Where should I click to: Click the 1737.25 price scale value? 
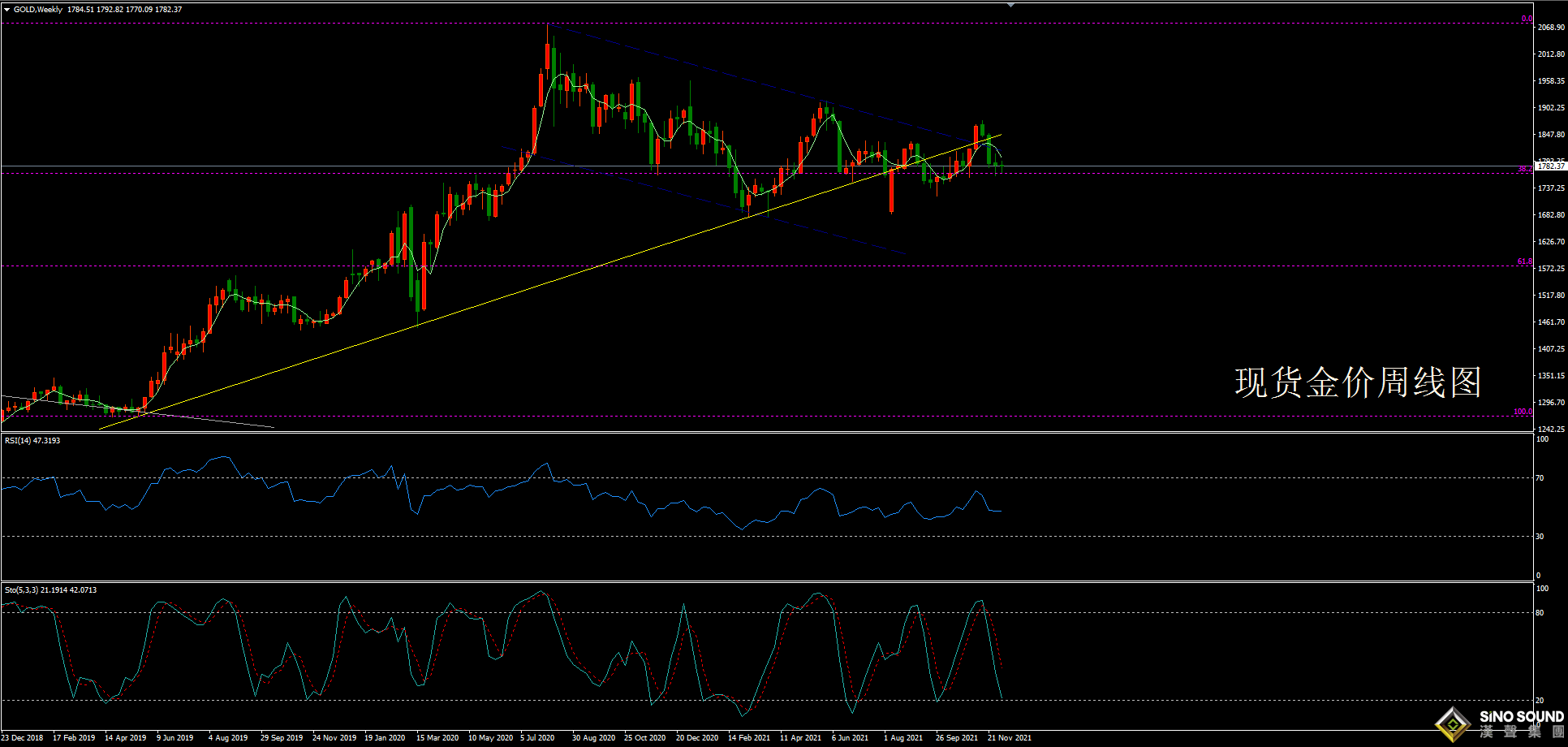(1551, 188)
